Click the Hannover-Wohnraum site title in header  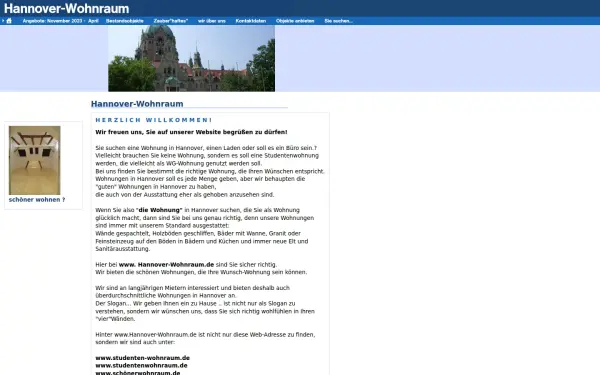[x=67, y=8]
